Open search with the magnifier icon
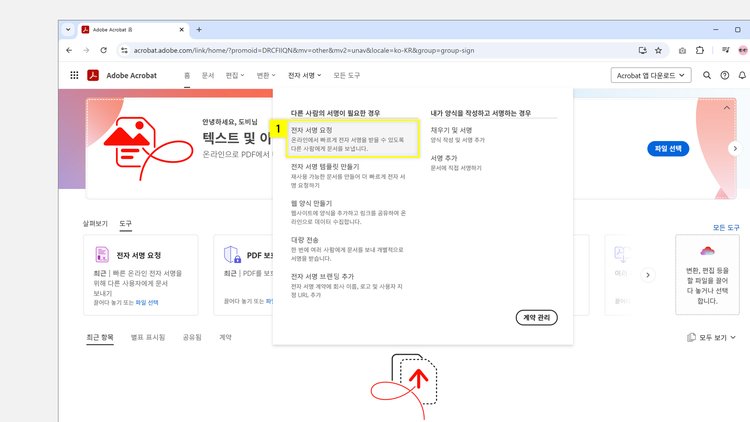The image size is (750, 422). (706, 75)
